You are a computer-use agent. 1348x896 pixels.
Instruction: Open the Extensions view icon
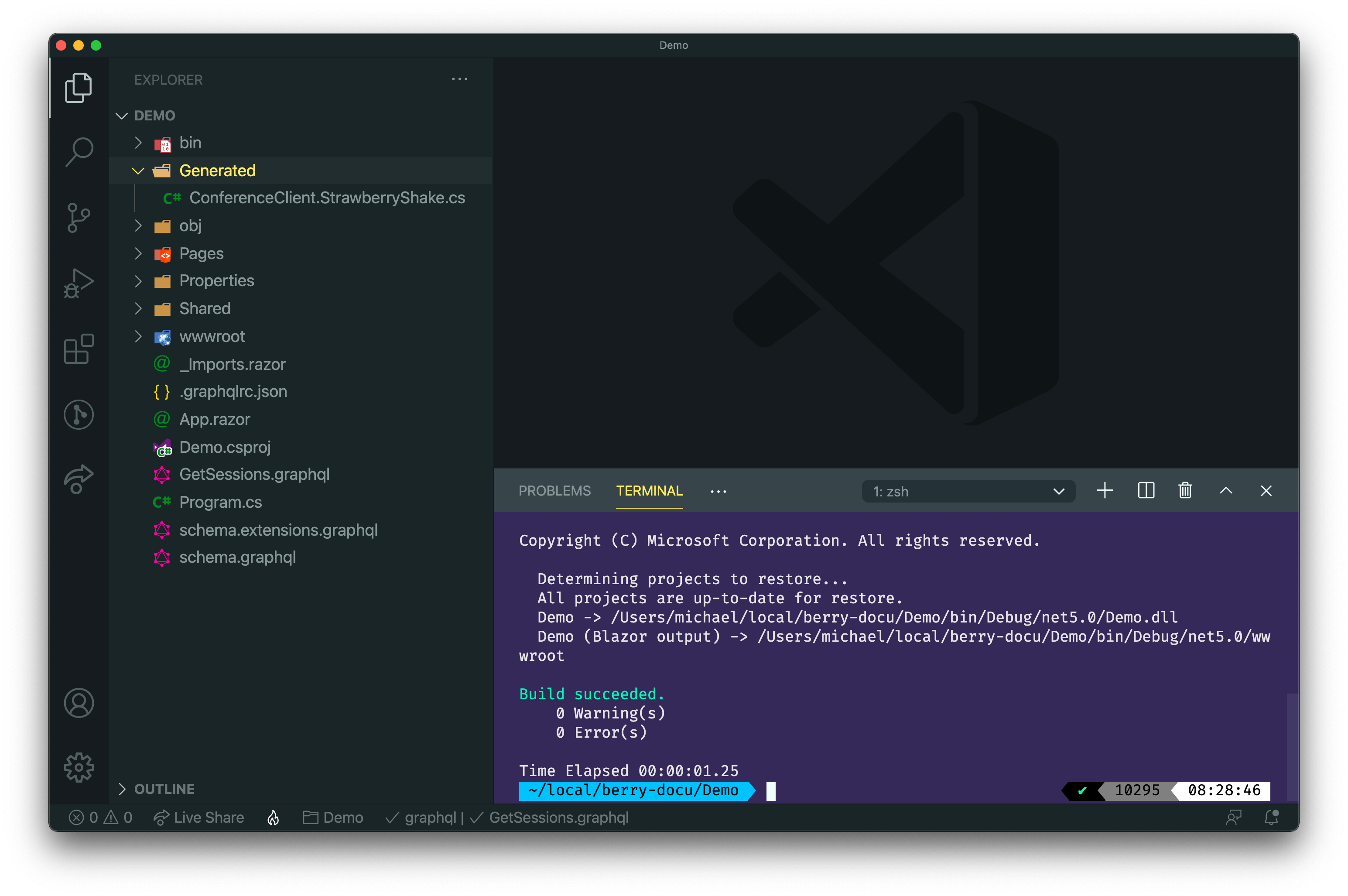pyautogui.click(x=79, y=349)
